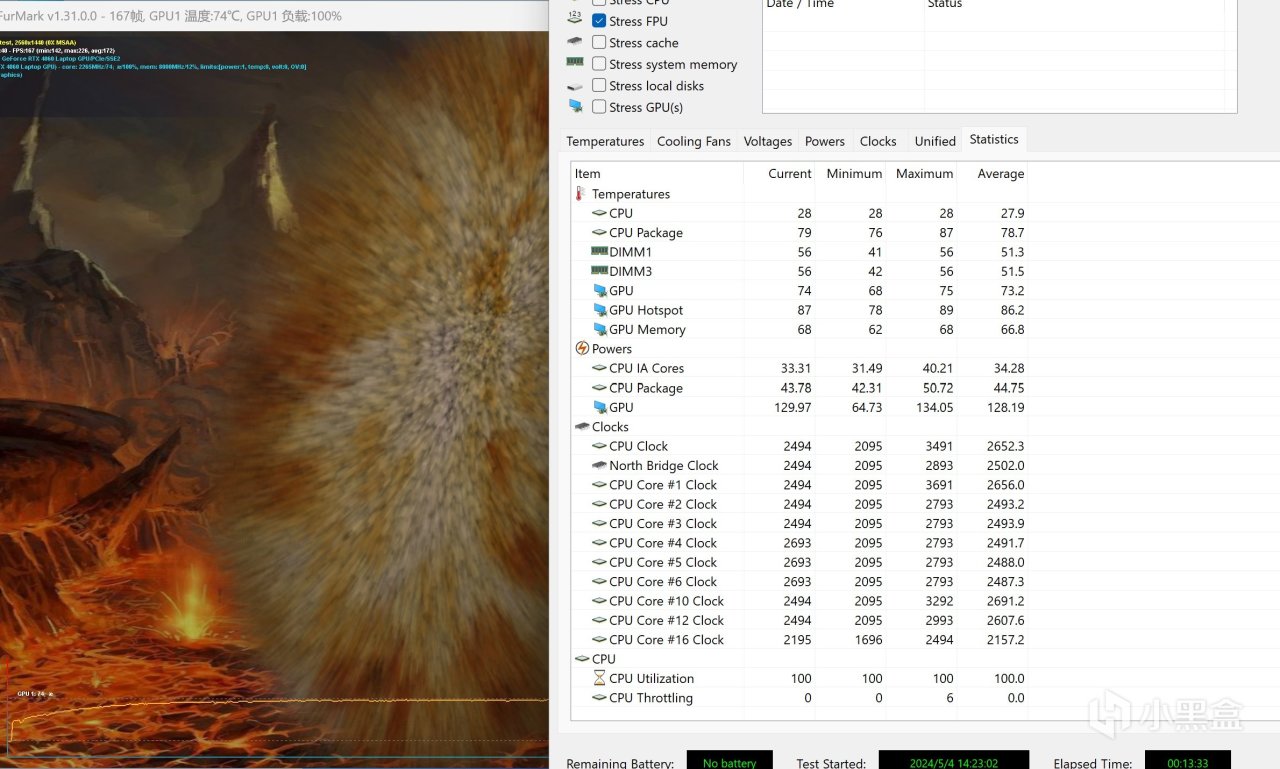1280x769 pixels.
Task: Click the 123 icon beside Stress FPU
Action: coord(575,18)
